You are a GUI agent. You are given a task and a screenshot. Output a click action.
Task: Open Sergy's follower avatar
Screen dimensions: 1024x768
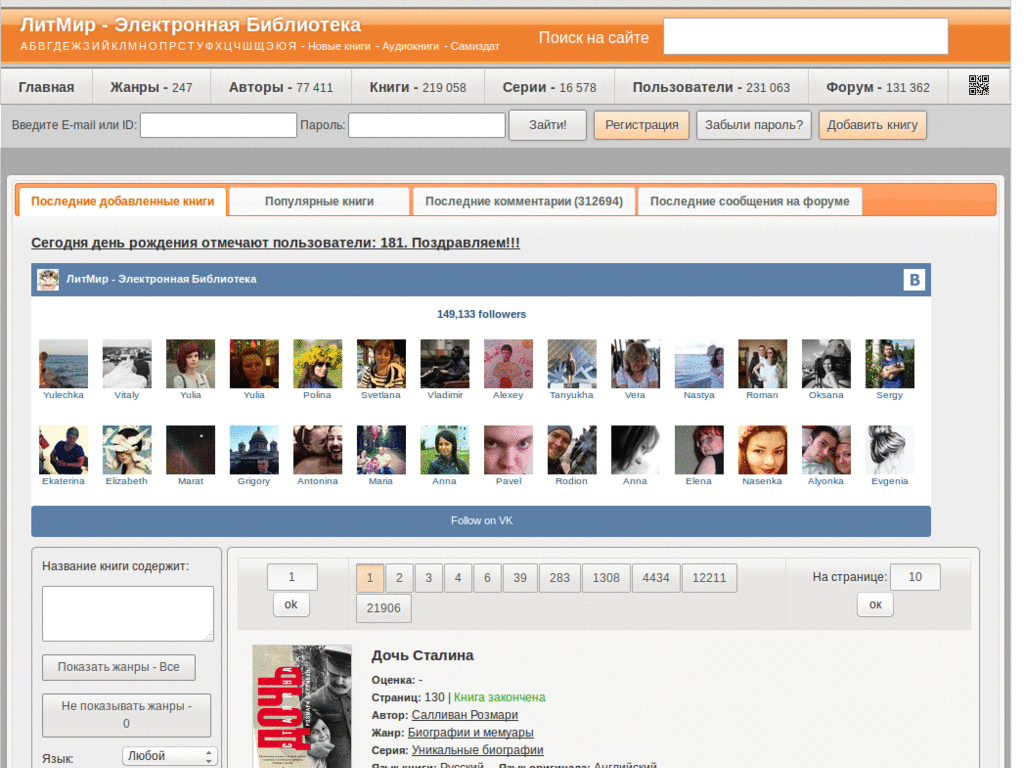coord(889,364)
